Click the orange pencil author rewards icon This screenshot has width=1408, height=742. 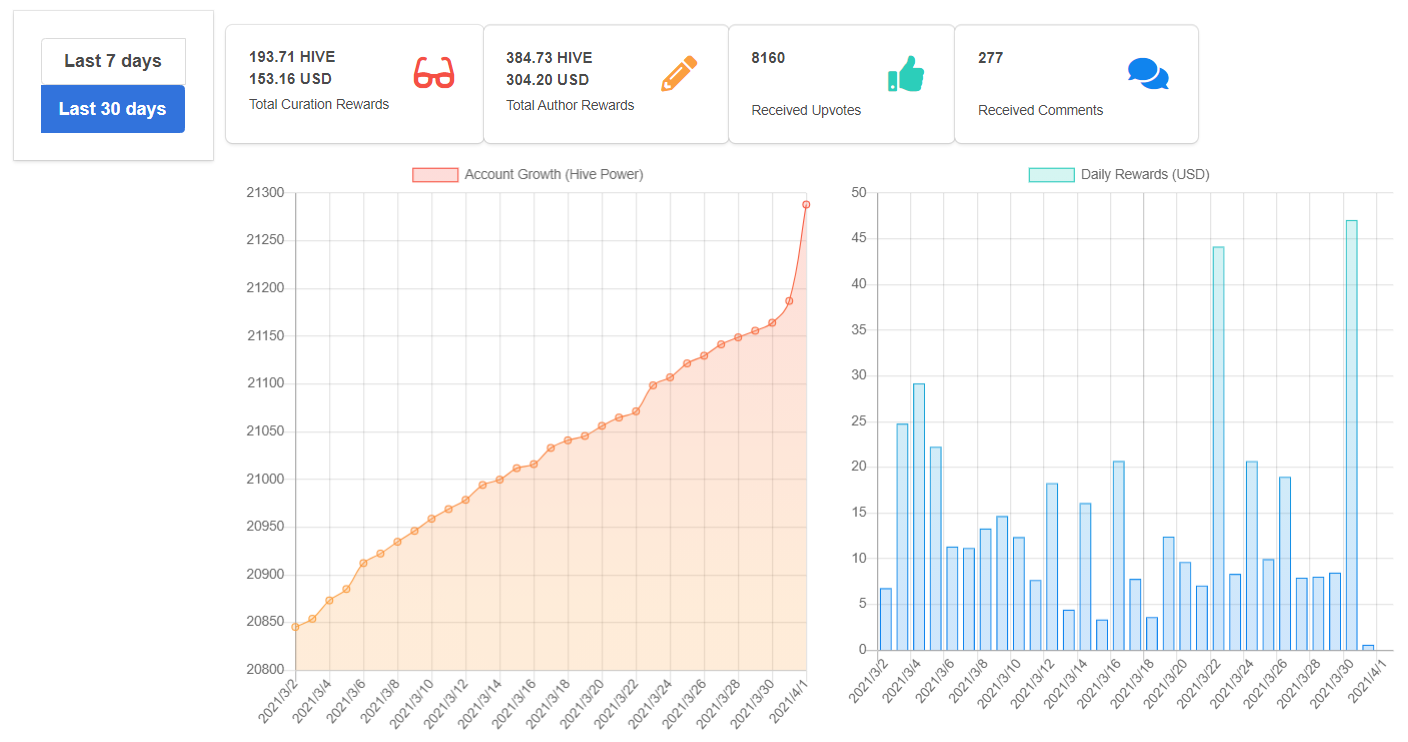[x=679, y=74]
